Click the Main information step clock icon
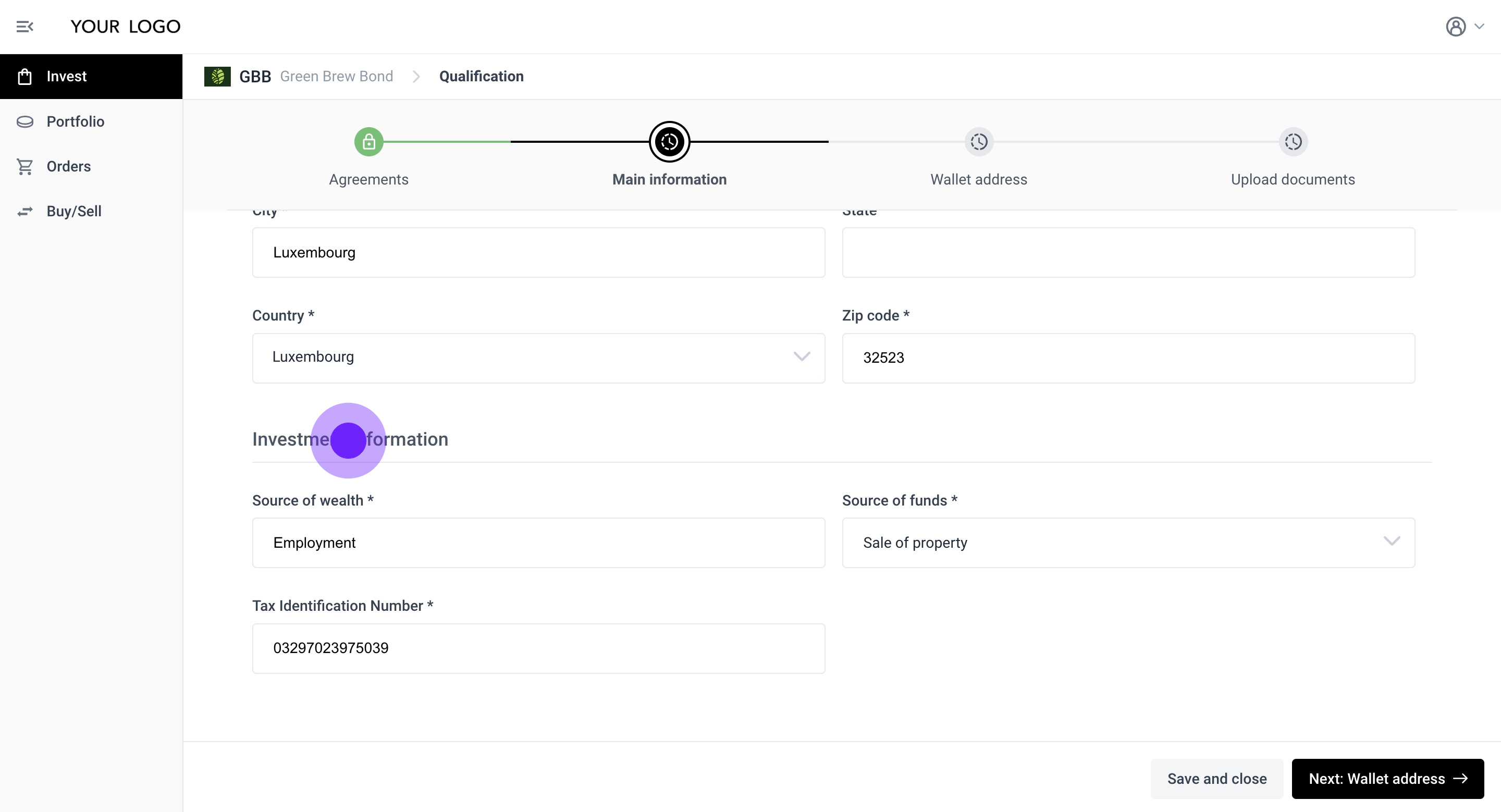 (x=670, y=142)
